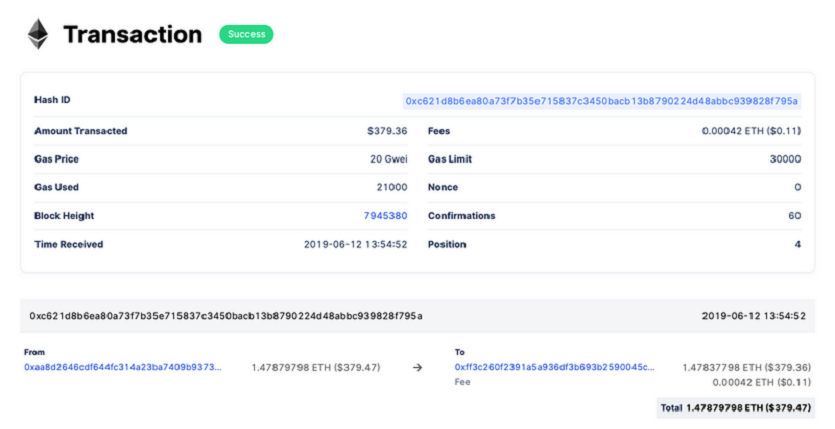Screen dimensions: 835x429
Task: Click the Position label
Action: pos(447,244)
